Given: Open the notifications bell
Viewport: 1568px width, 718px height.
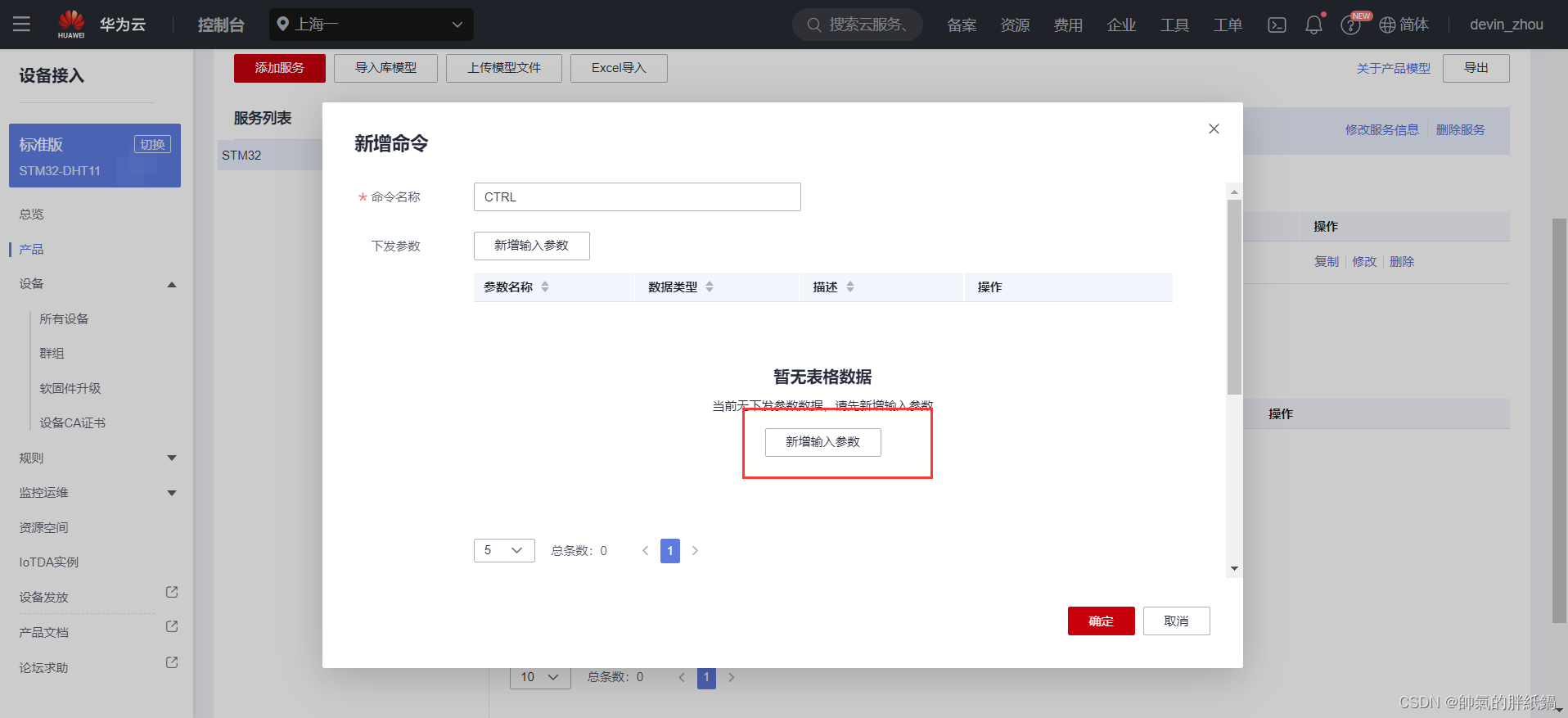Looking at the screenshot, I should 1313,25.
